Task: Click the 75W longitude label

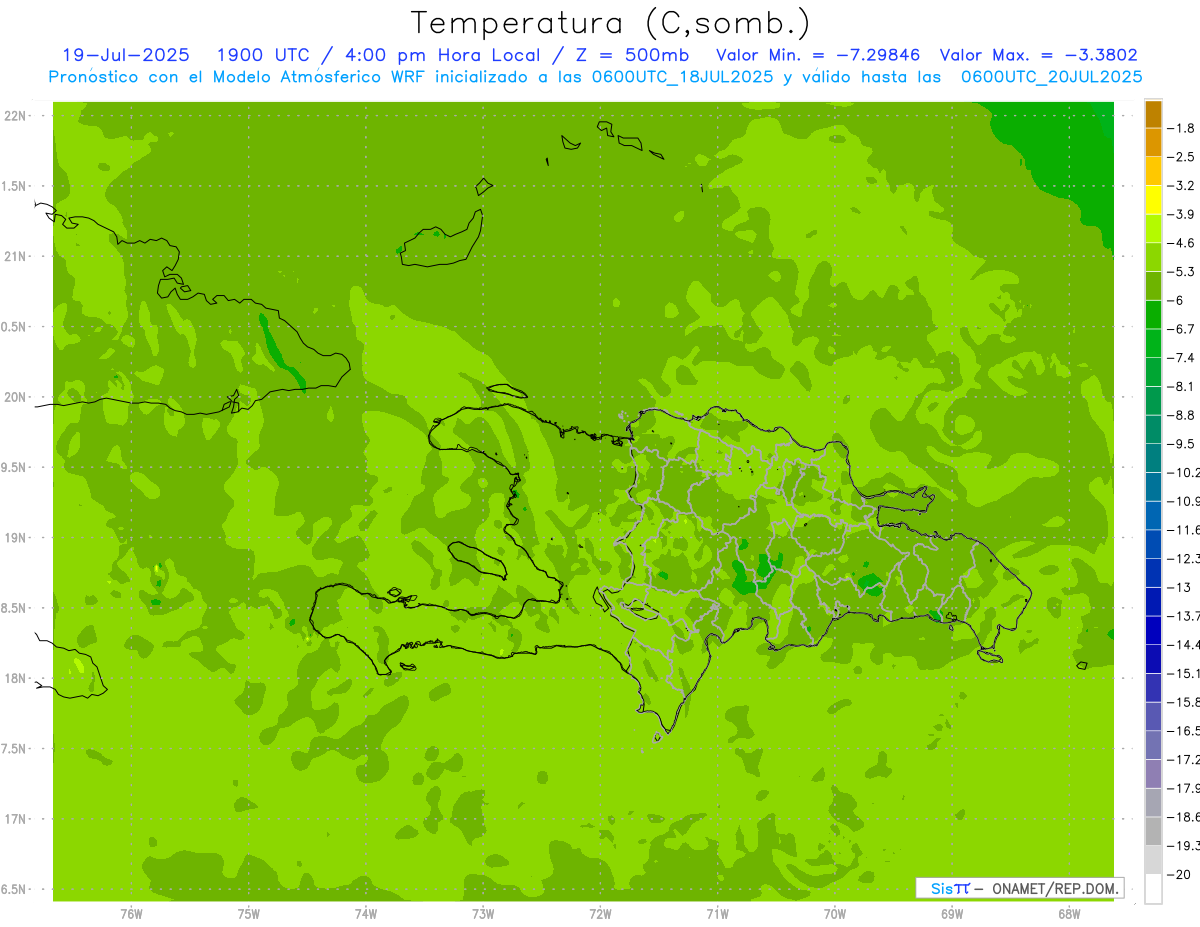Action: 249,914
